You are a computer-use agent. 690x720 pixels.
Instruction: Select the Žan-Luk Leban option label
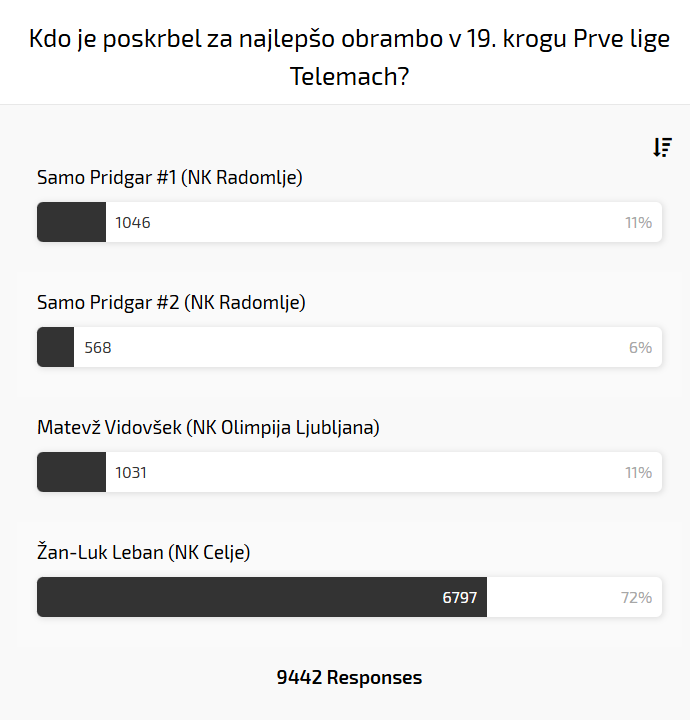(x=143, y=552)
